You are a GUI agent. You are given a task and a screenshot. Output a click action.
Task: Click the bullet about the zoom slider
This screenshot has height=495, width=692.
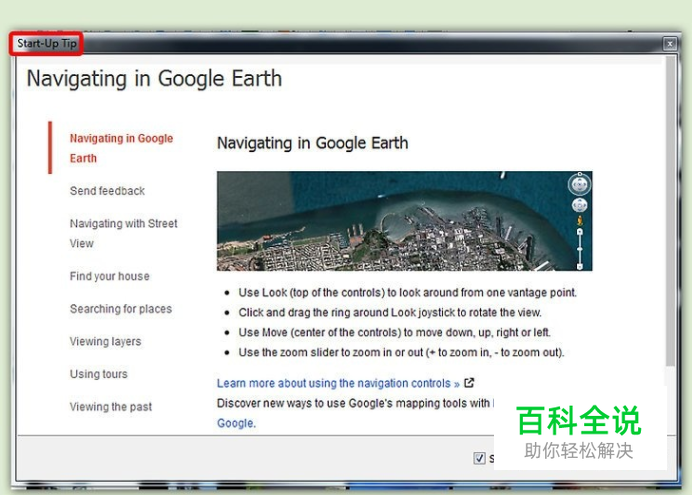click(x=401, y=352)
